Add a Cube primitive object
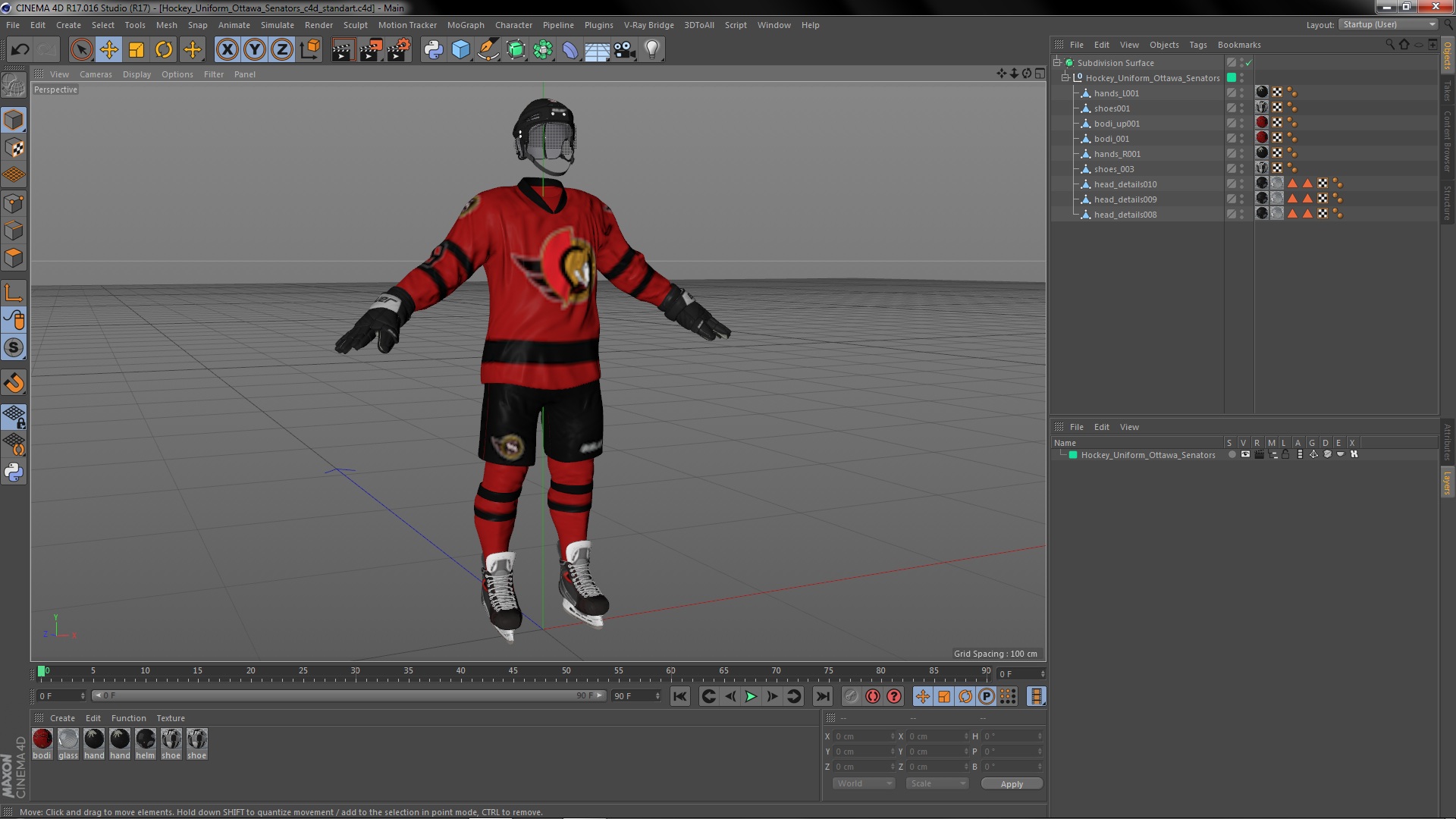Viewport: 1456px width, 819px height. (461, 50)
